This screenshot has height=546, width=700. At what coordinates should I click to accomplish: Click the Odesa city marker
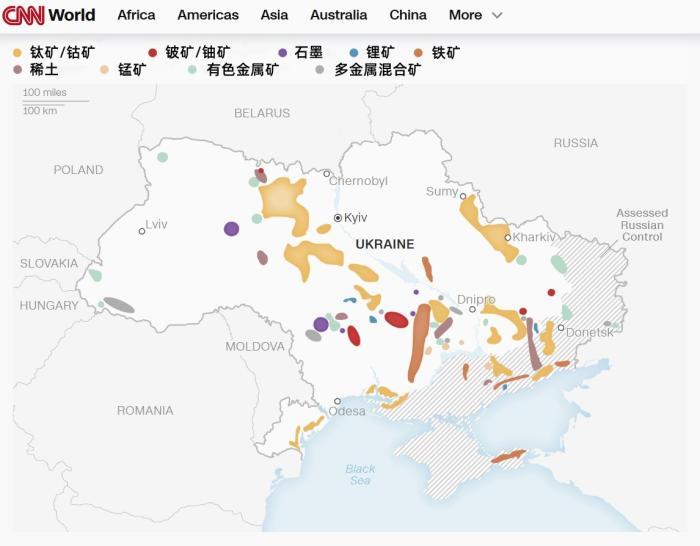[x=337, y=401]
